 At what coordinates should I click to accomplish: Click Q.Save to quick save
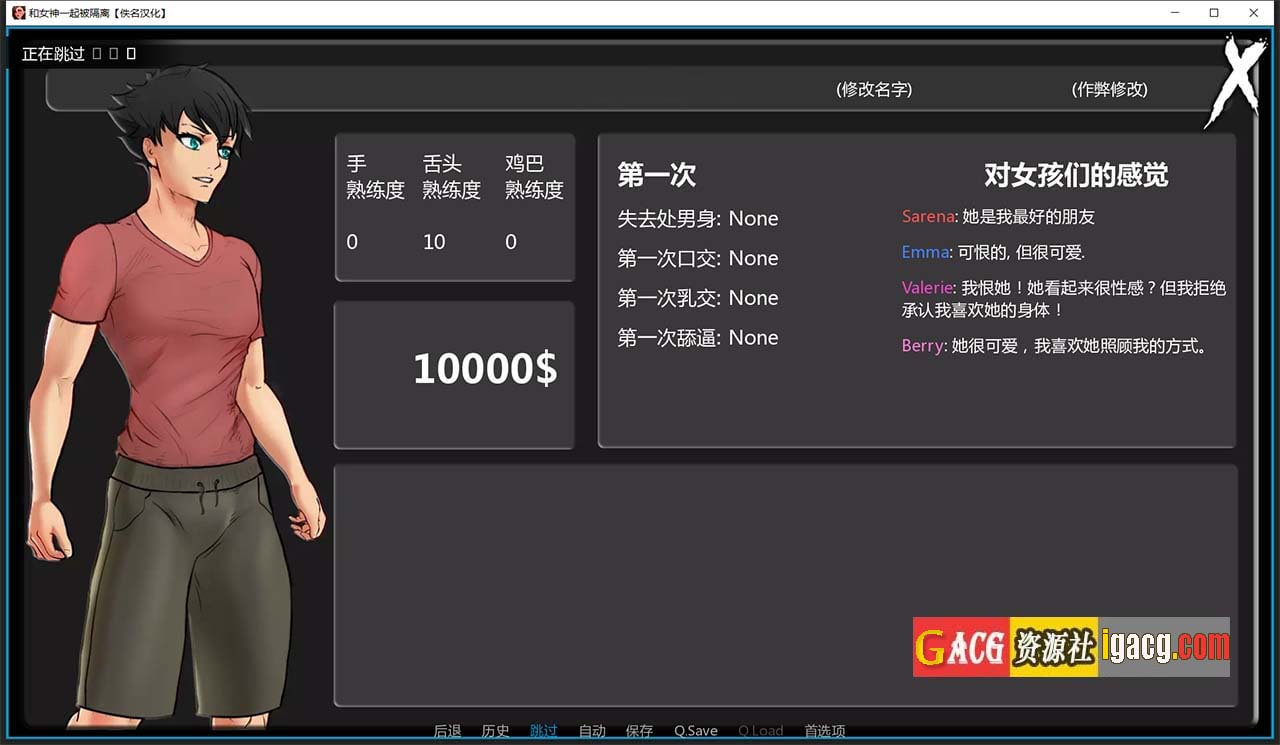pyautogui.click(x=696, y=731)
